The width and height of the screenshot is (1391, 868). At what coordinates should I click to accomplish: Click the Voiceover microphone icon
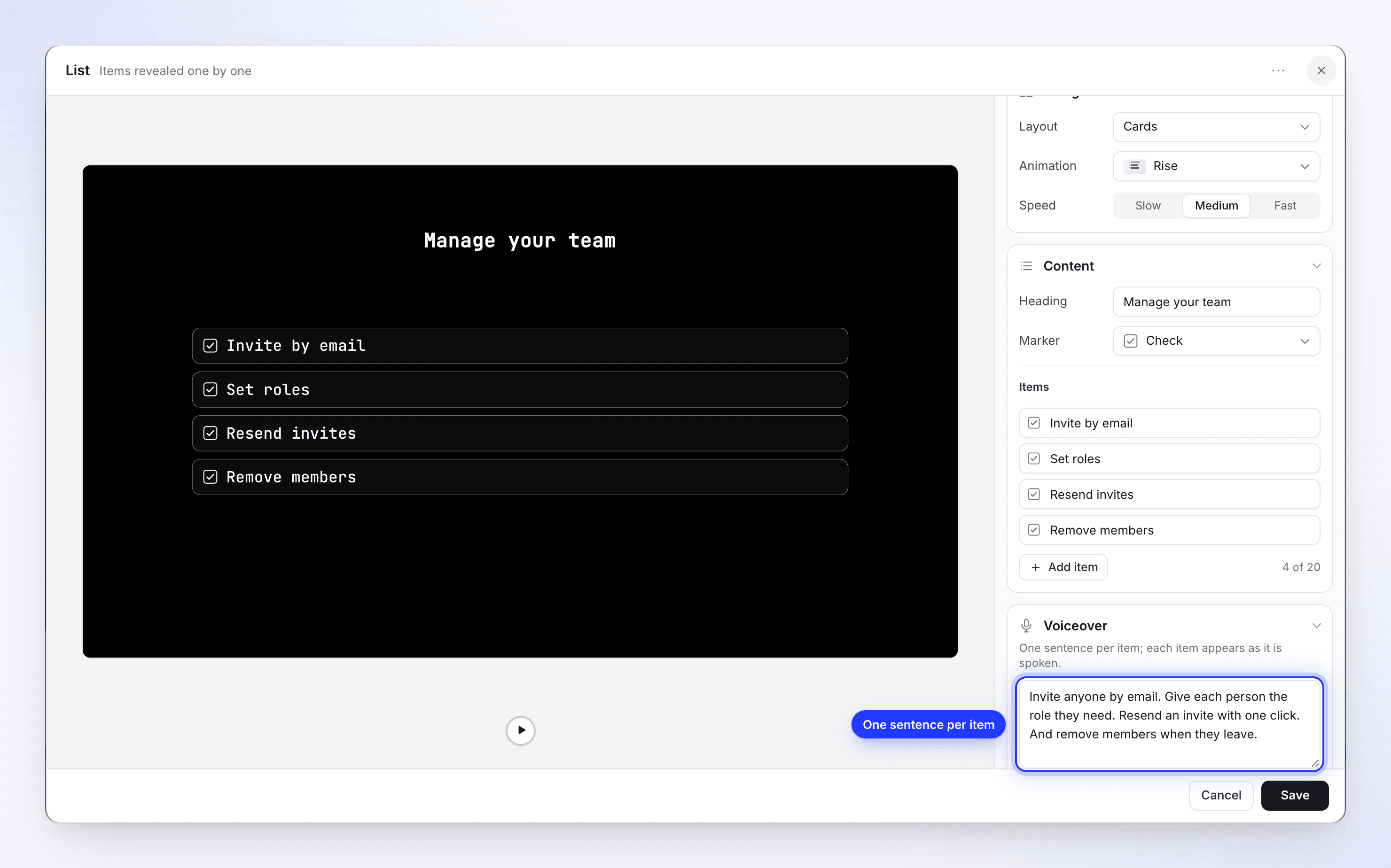point(1026,626)
